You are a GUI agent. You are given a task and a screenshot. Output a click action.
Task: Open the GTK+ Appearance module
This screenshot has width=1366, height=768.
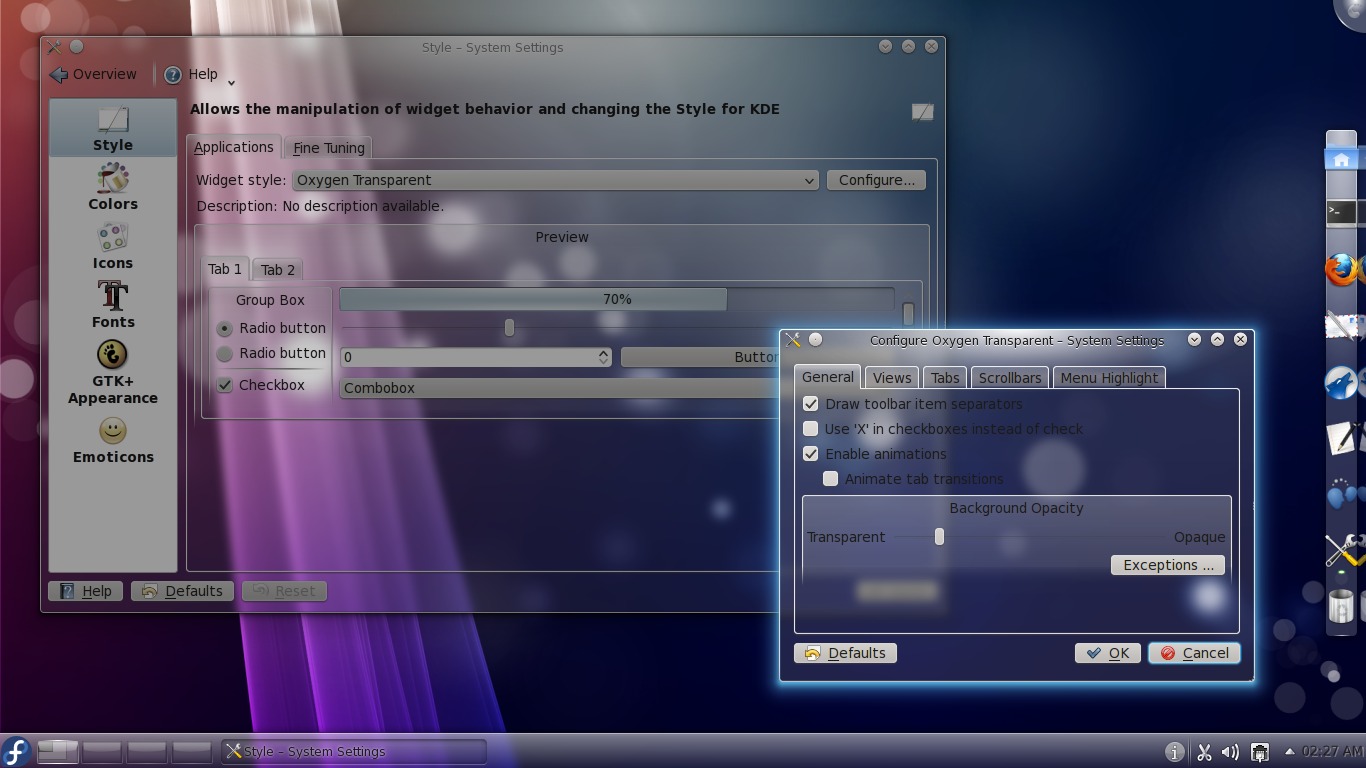112,371
